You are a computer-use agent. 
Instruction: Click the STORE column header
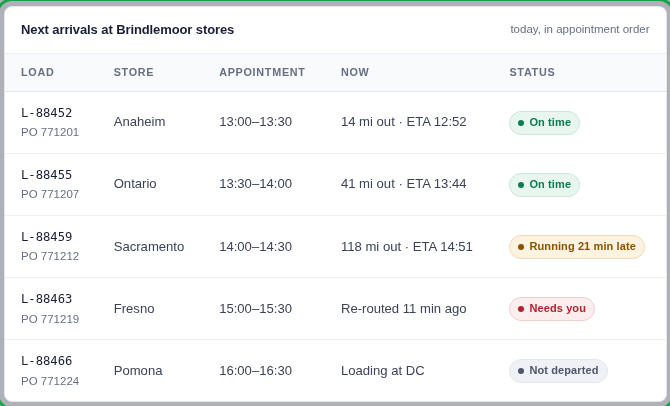[133, 72]
